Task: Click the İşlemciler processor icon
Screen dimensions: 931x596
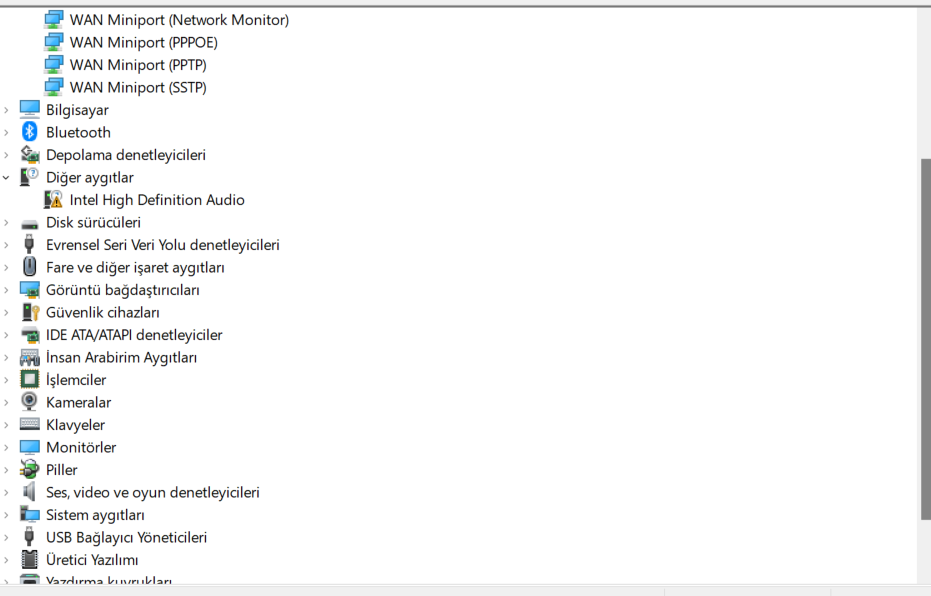Action: [29, 379]
